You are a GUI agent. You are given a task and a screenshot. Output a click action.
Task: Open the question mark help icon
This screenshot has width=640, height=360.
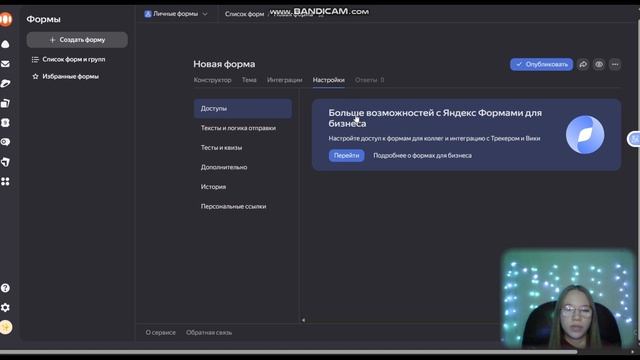tap(5, 288)
